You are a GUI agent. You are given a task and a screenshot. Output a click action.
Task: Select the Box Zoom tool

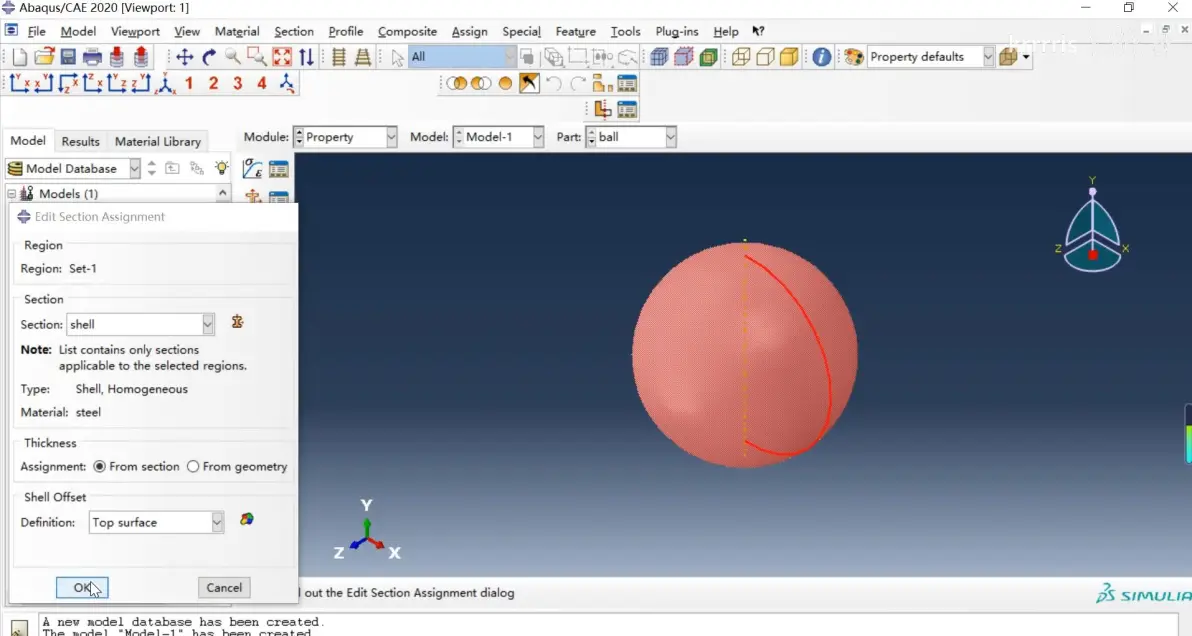(257, 57)
